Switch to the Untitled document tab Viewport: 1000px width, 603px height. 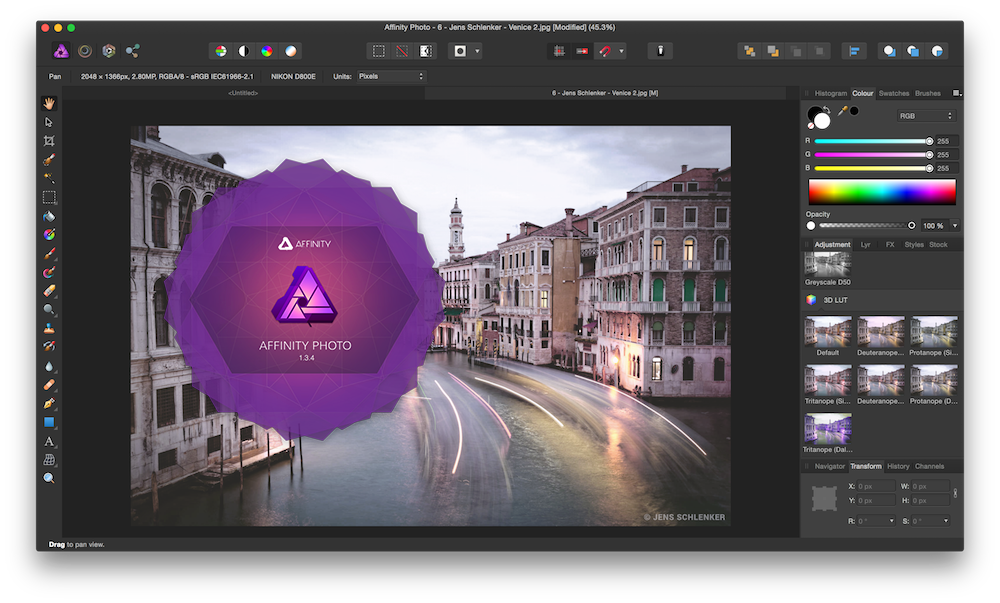243,93
